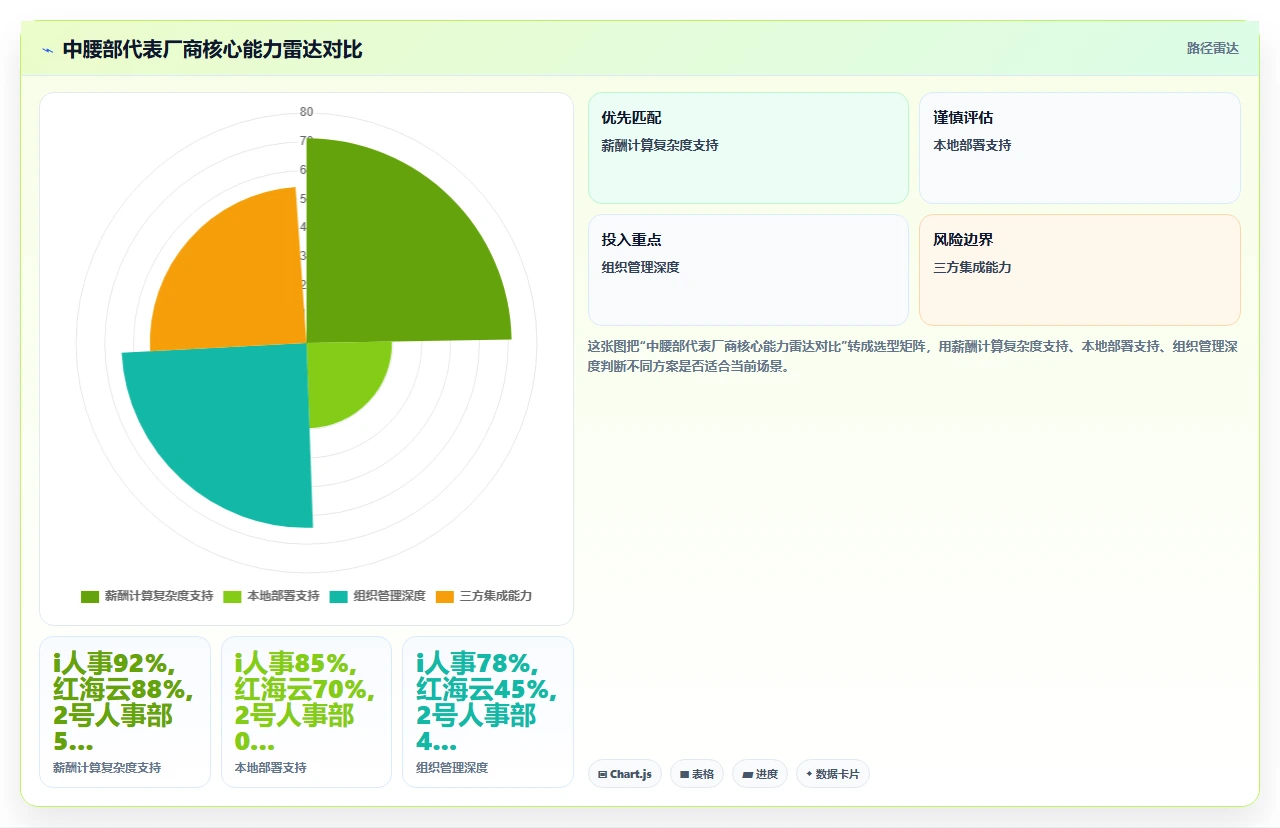This screenshot has height=828, width=1280.
Task: Click the 路径雷达 label in header
Action: 1212,48
